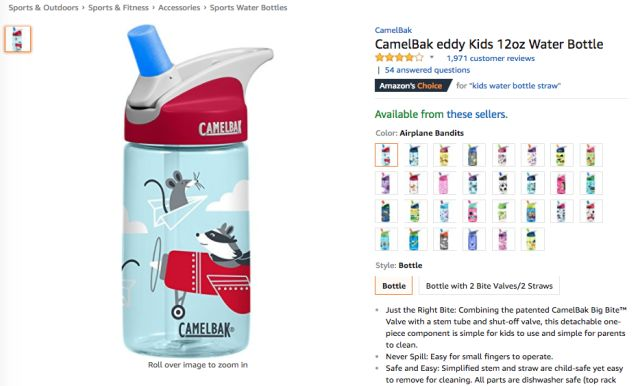Image resolution: width=640 pixels, height=386 pixels.
Task: Pick the yellow bottle swatch in first row
Action: 444,155
